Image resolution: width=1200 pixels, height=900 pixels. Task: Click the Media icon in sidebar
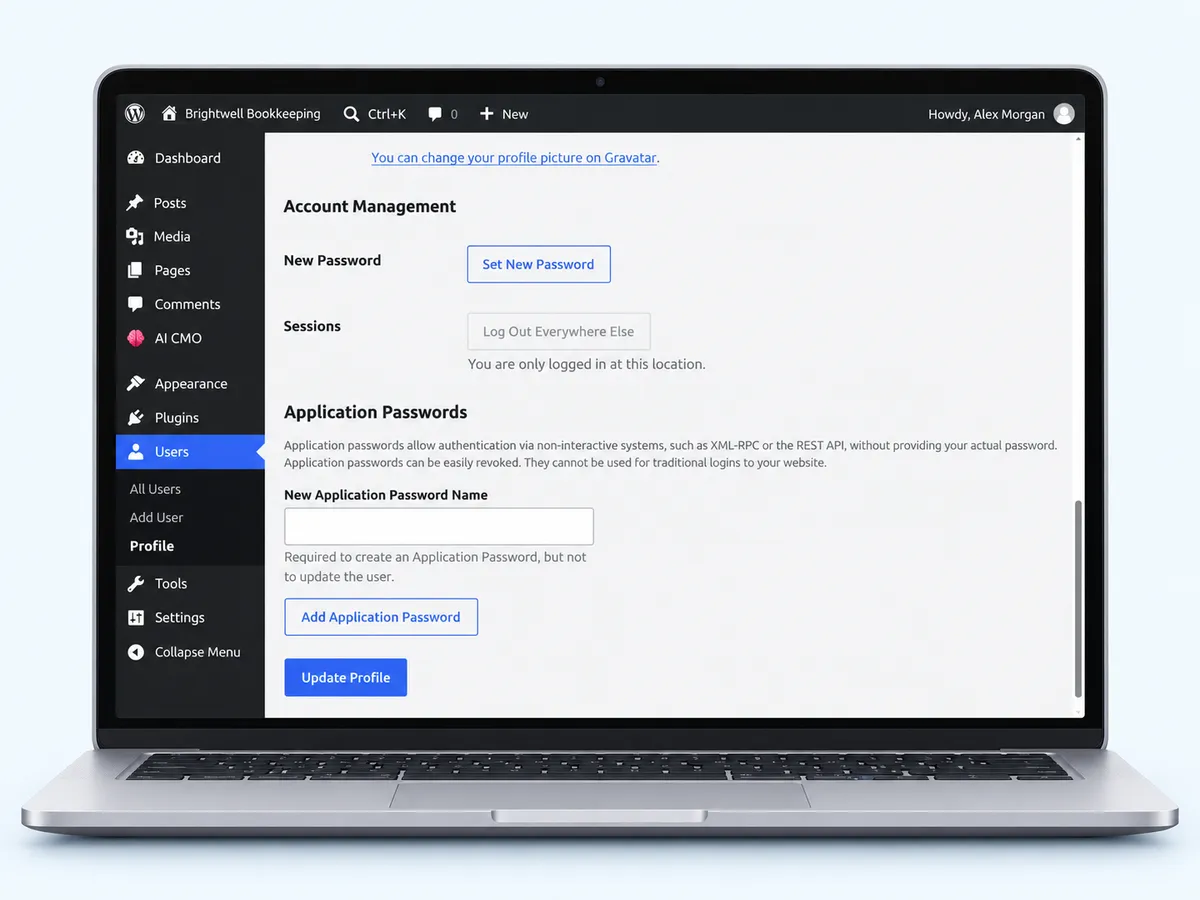pyautogui.click(x=135, y=237)
